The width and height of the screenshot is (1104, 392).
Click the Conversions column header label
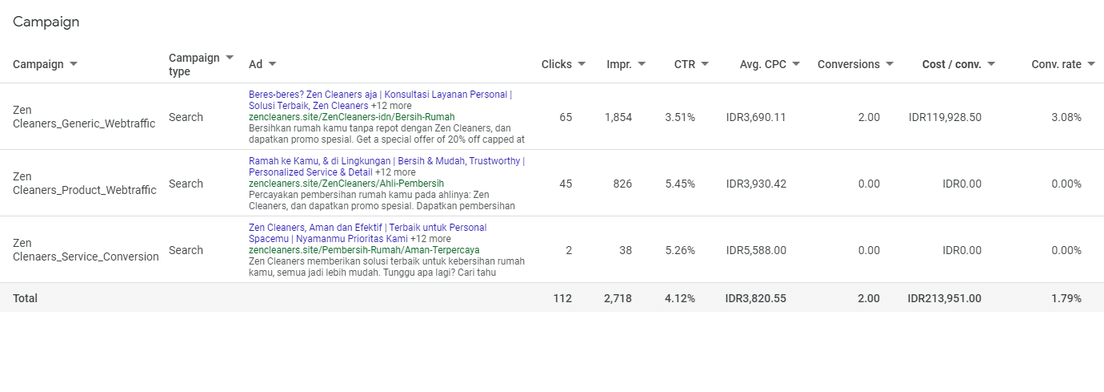point(848,64)
